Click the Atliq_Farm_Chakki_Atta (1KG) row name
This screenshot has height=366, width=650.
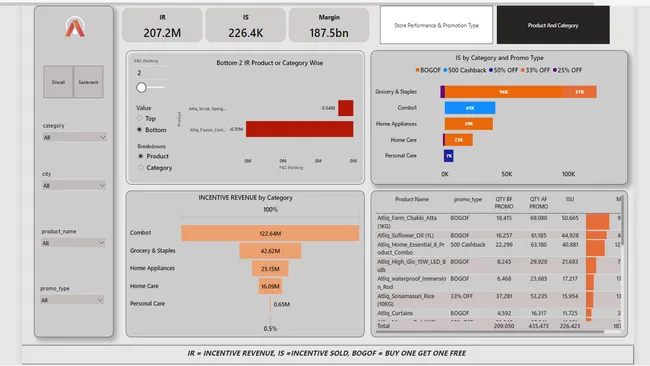coord(407,222)
